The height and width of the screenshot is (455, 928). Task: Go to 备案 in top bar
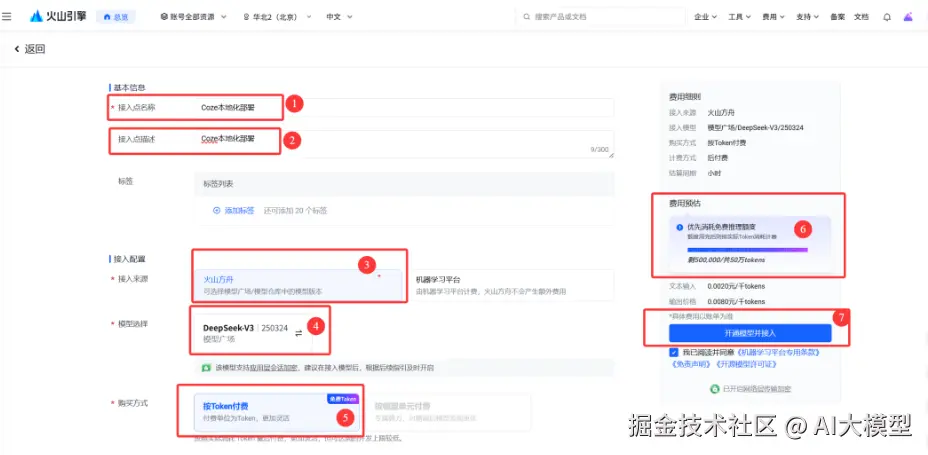click(837, 17)
